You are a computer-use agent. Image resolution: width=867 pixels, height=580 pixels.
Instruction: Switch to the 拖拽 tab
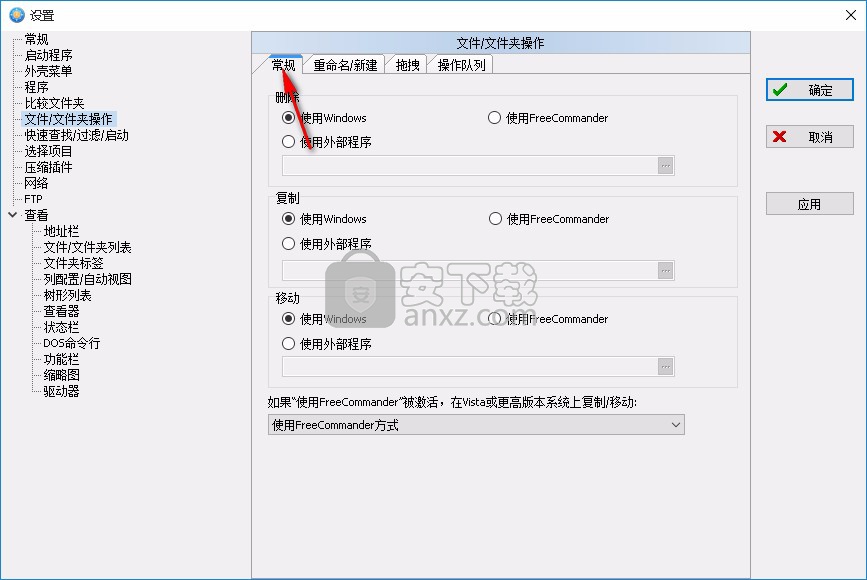[x=408, y=65]
